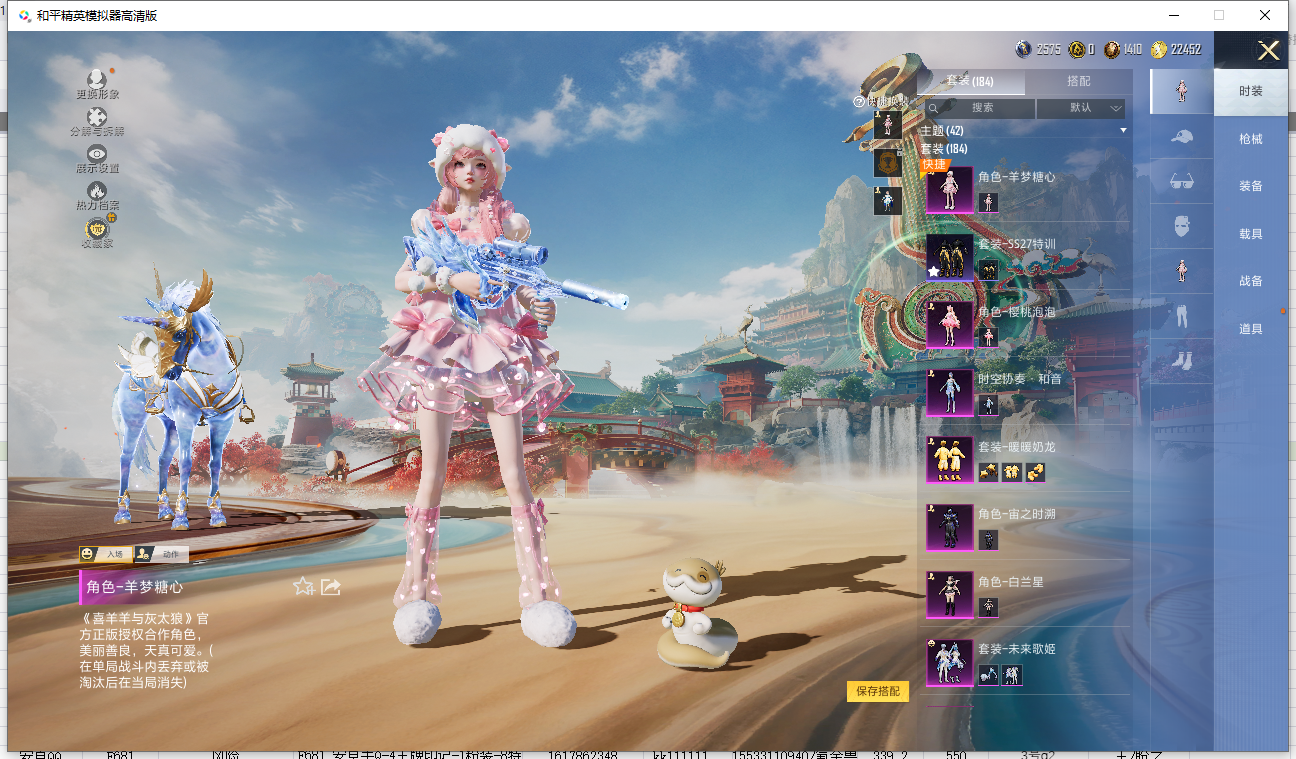Viewport: 1296px width, 759px height.
Task: Switch to the 搭配 tab
Action: (1079, 81)
